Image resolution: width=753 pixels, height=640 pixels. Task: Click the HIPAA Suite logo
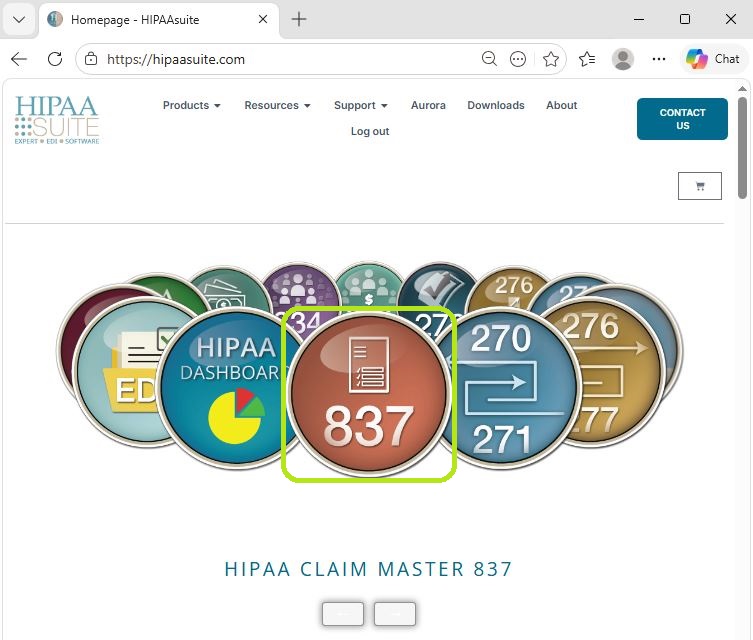(x=57, y=120)
